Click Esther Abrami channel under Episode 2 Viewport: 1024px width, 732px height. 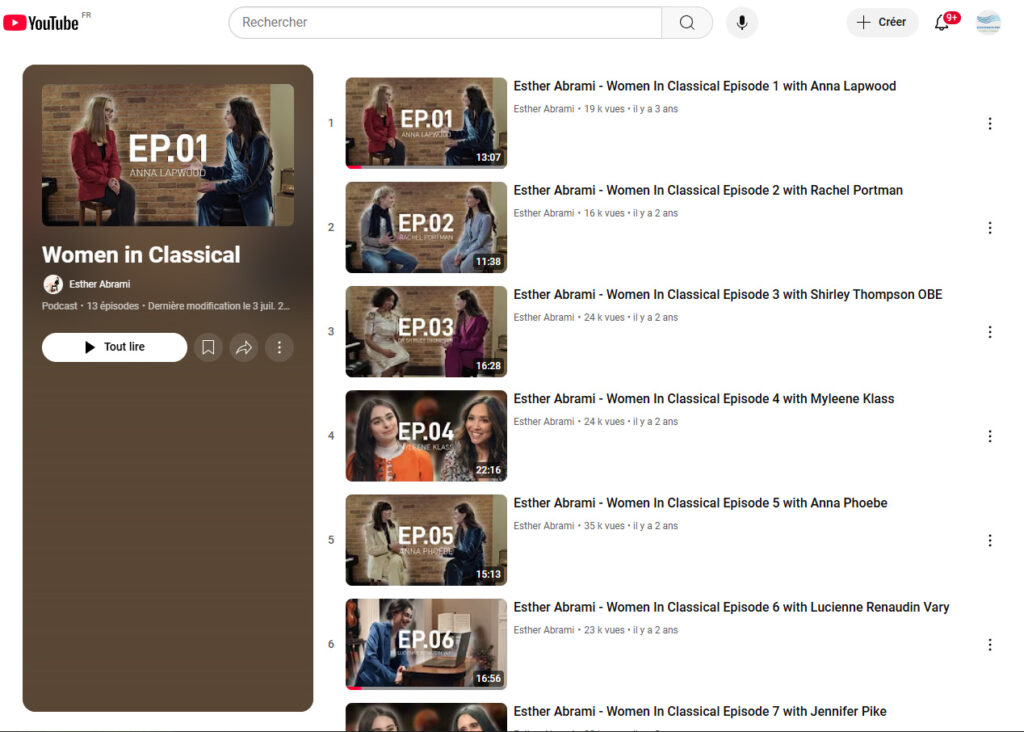click(x=543, y=214)
